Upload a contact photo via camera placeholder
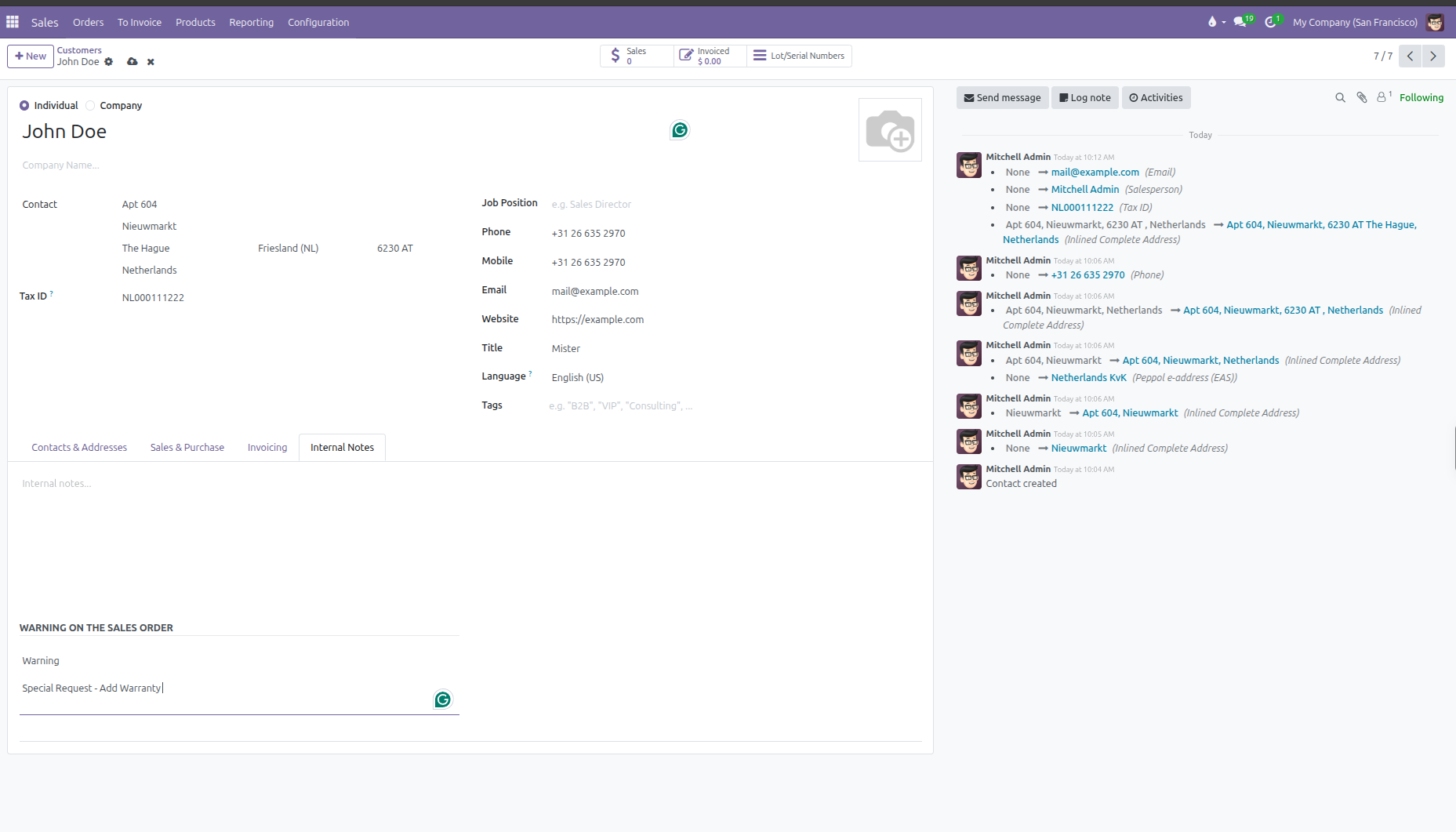 890,130
